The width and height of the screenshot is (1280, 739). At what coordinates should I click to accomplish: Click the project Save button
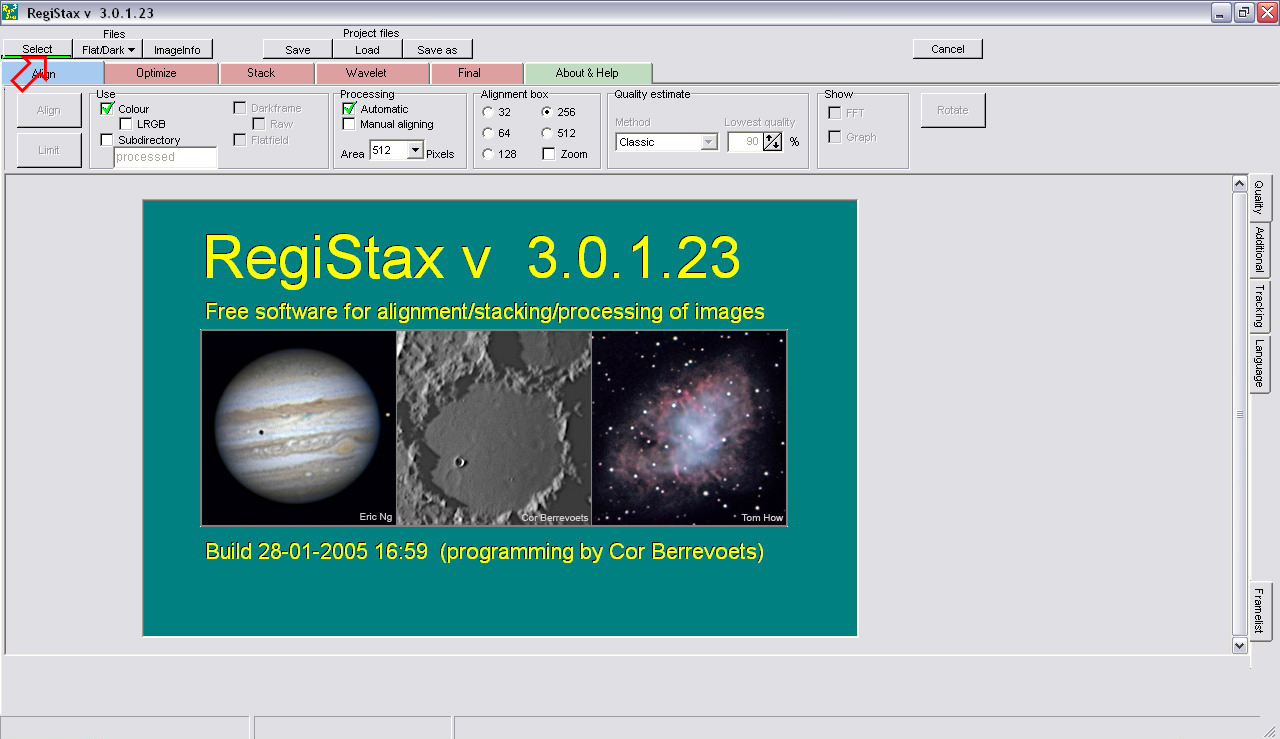[298, 49]
